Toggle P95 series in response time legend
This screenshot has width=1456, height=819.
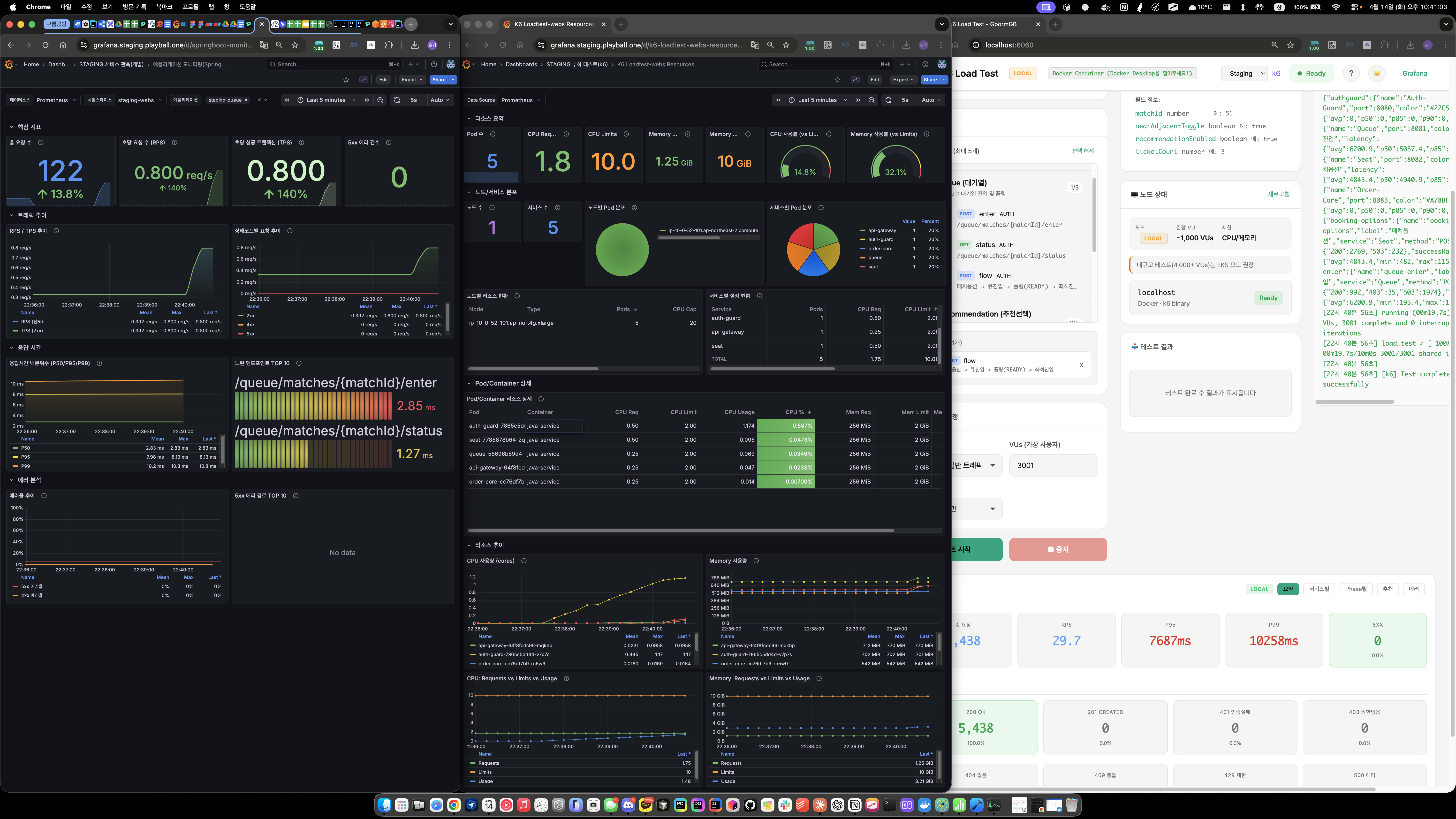[x=25, y=457]
